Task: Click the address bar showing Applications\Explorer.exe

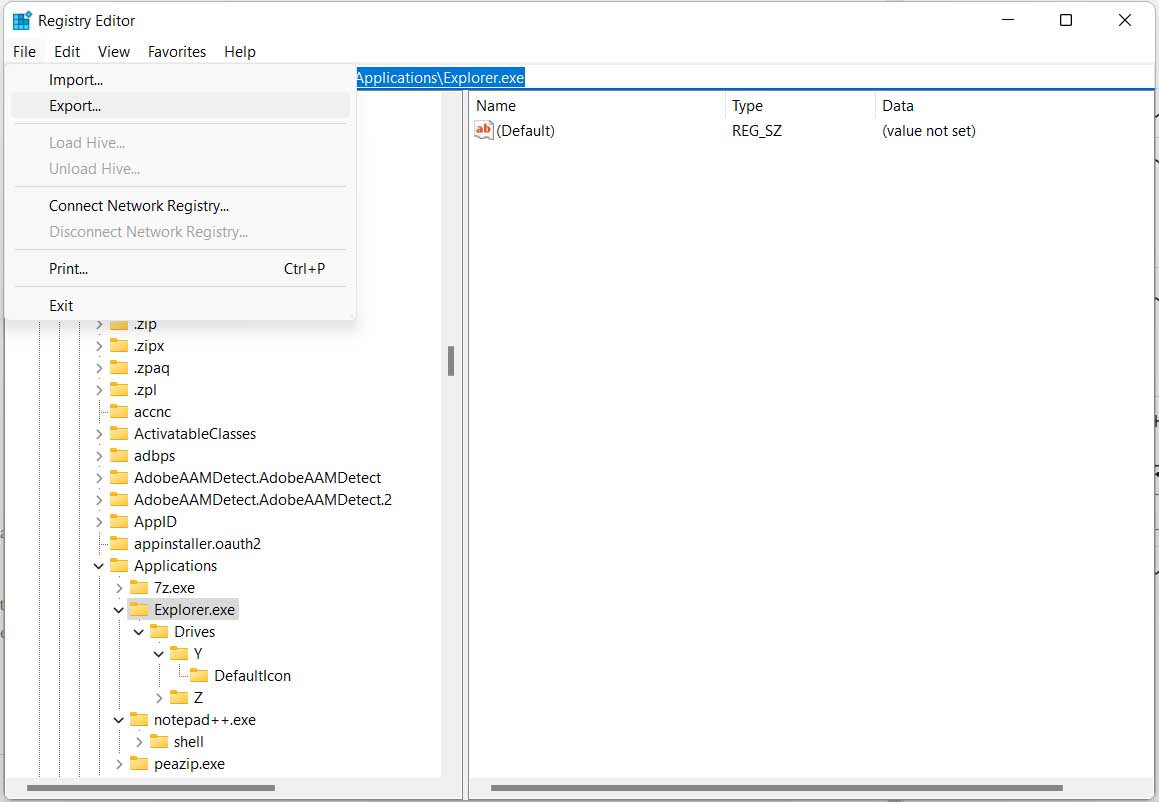Action: [440, 76]
